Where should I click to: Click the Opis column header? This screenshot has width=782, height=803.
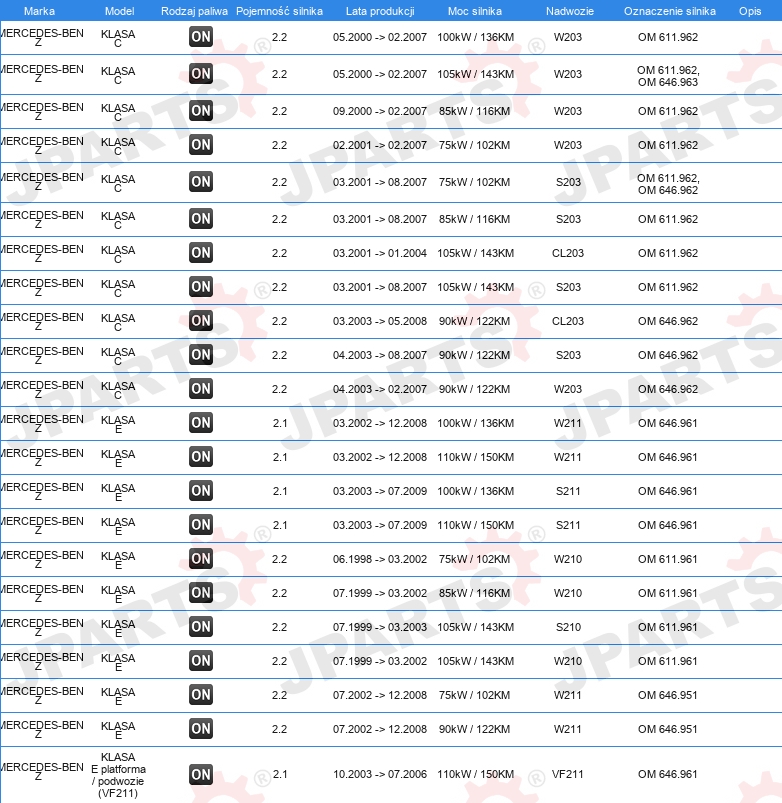tap(750, 11)
